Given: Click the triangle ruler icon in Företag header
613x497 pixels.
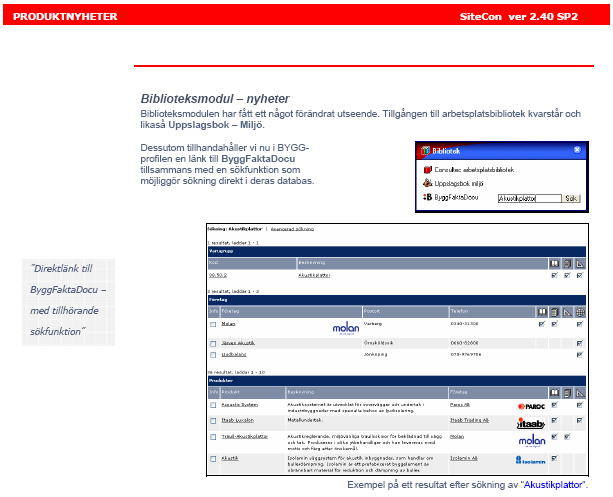Looking at the screenshot, I should 567,312.
